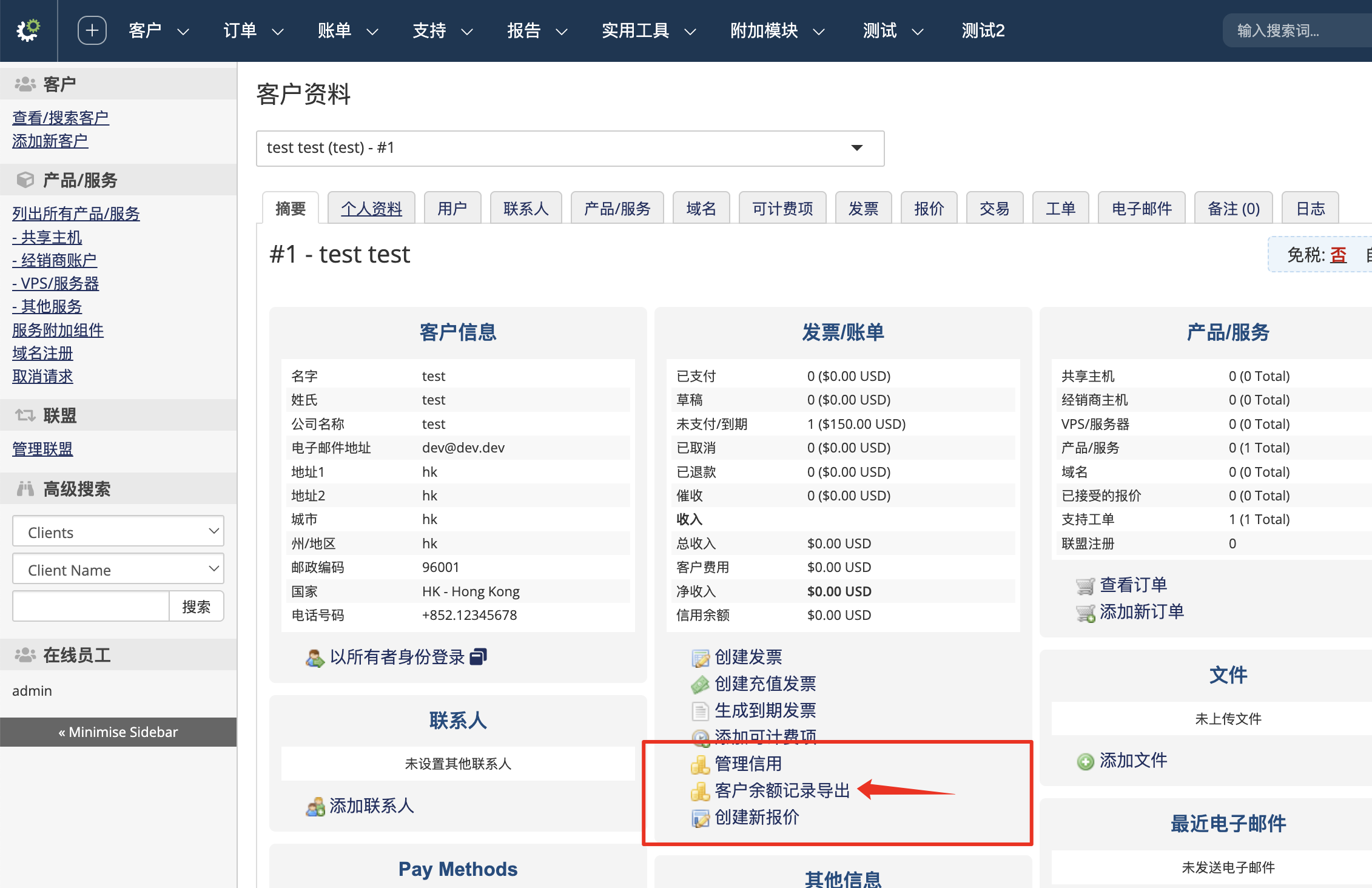Screen dimensions: 1372x888
Task: Click the Minimise Sidebar bar
Action: (x=118, y=732)
